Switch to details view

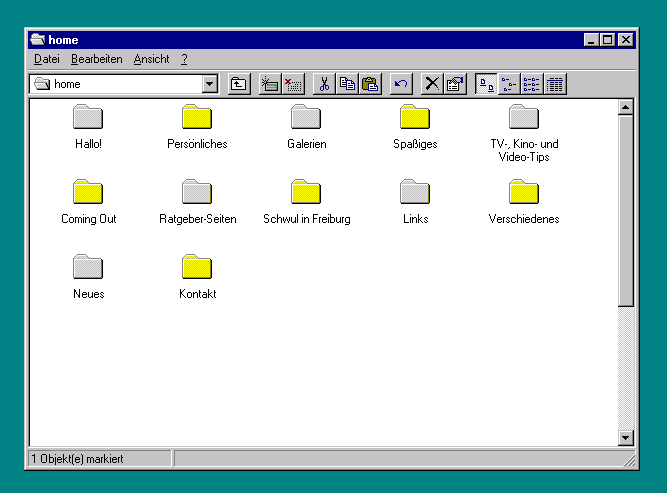click(555, 84)
